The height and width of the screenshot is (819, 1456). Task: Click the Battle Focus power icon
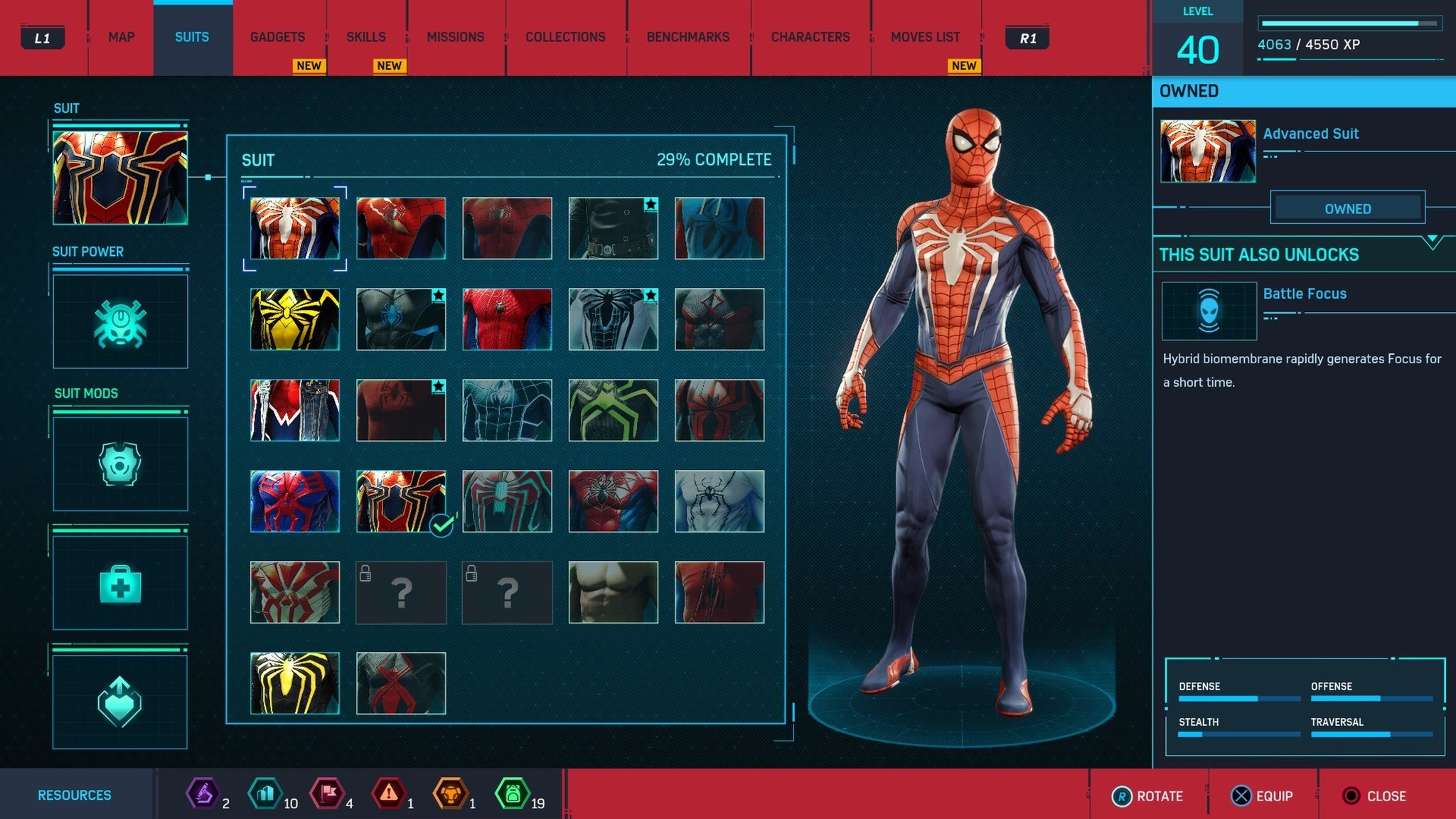click(1209, 311)
